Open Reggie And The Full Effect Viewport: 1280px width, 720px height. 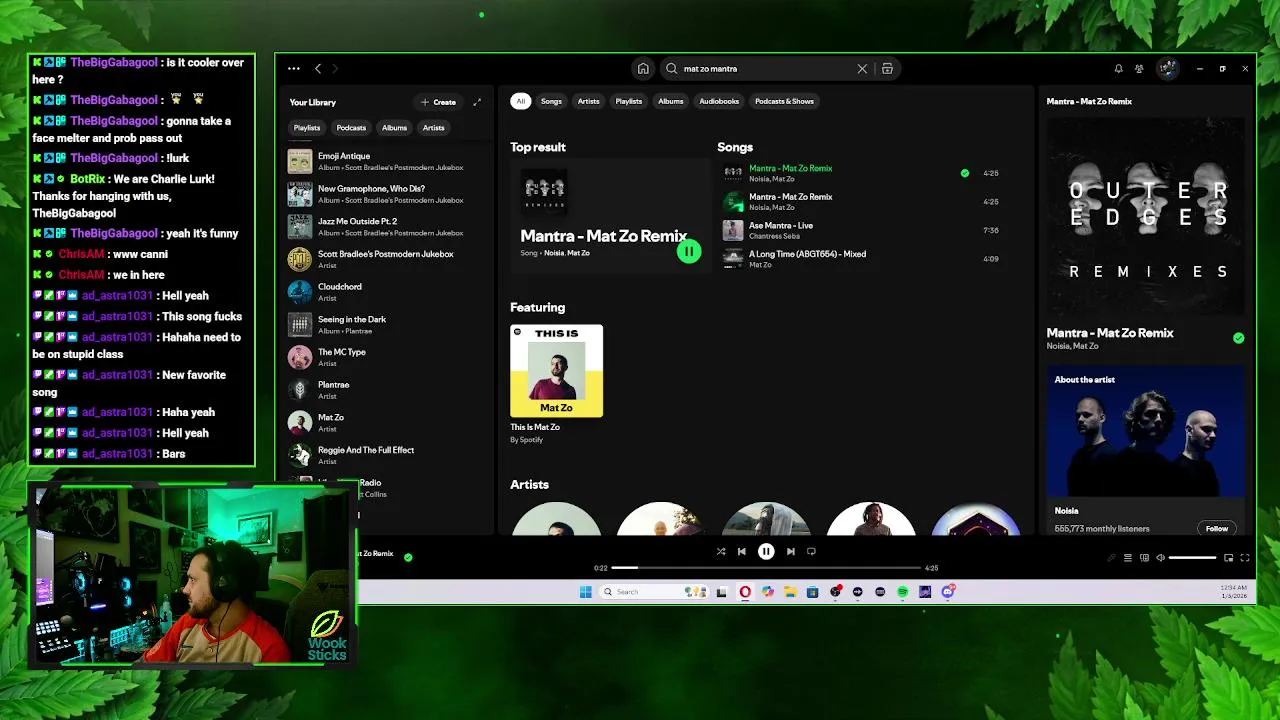point(385,455)
